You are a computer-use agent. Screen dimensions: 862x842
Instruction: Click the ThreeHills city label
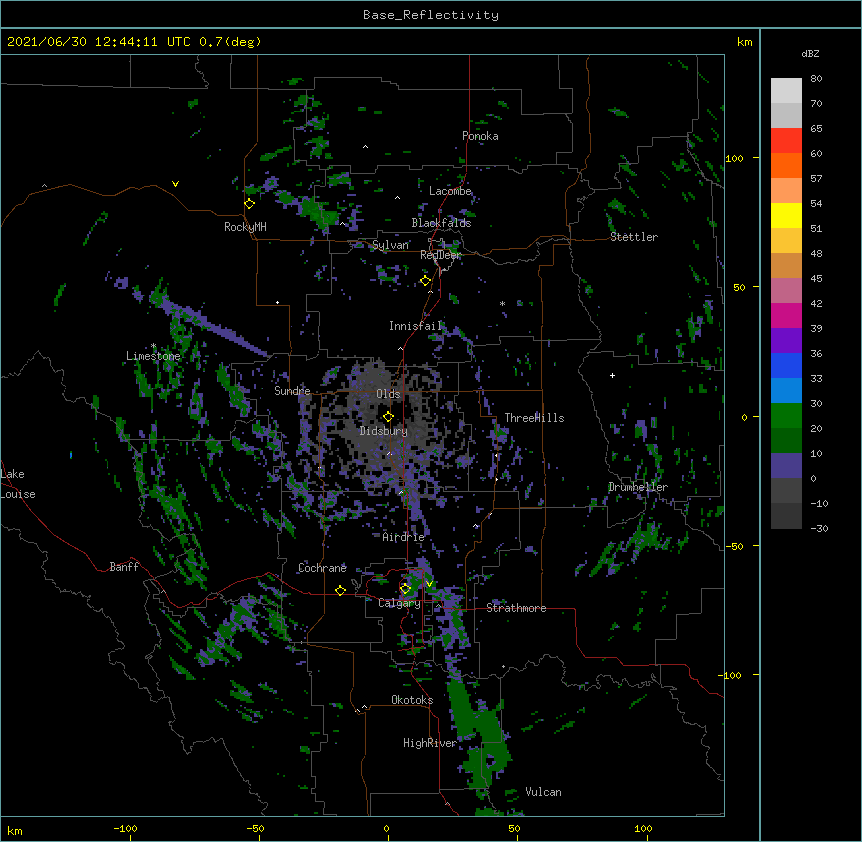(x=534, y=418)
